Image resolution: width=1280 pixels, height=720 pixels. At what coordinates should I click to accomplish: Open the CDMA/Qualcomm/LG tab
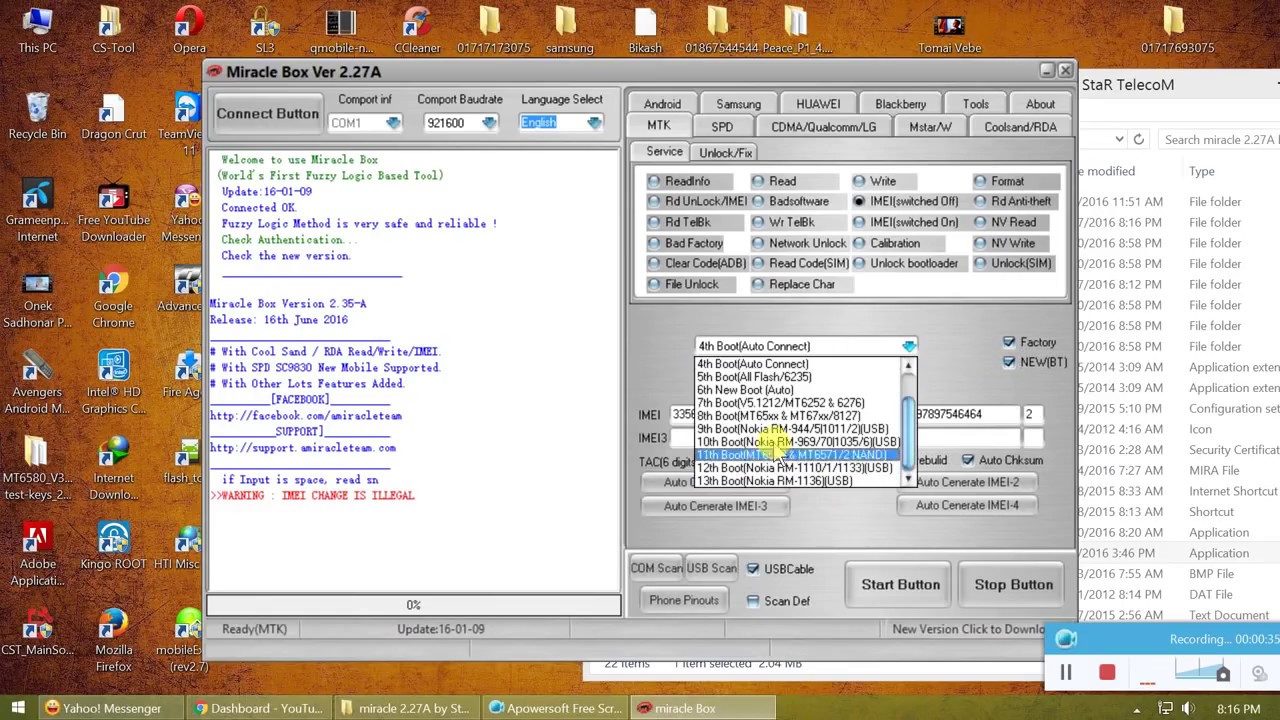point(823,127)
